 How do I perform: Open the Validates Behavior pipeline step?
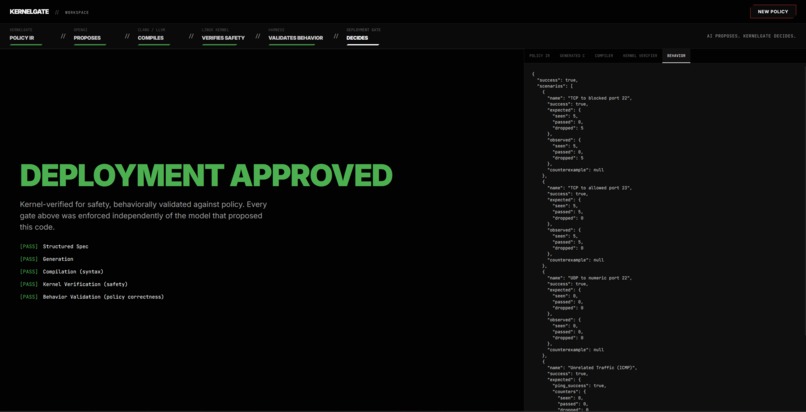click(296, 38)
